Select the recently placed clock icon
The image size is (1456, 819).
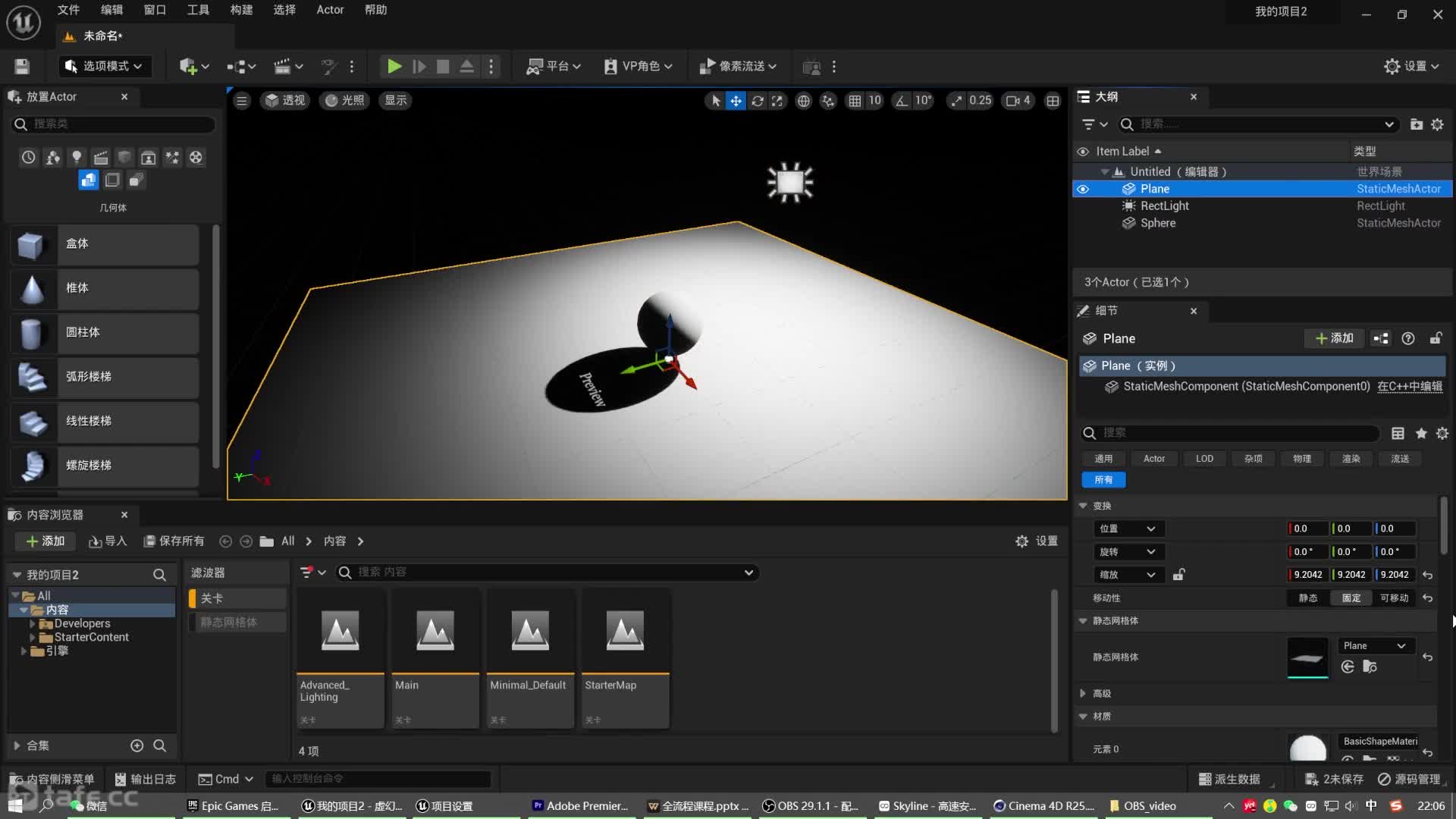tap(28, 158)
